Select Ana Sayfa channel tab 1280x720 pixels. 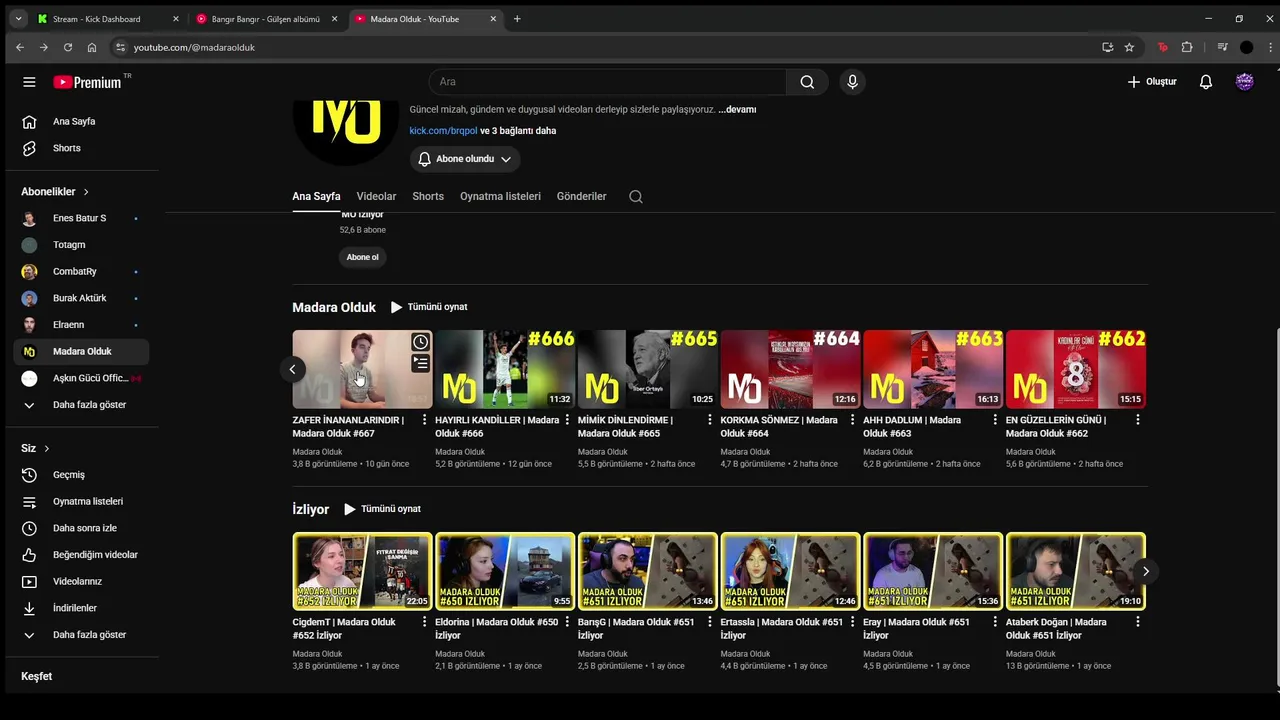point(316,197)
